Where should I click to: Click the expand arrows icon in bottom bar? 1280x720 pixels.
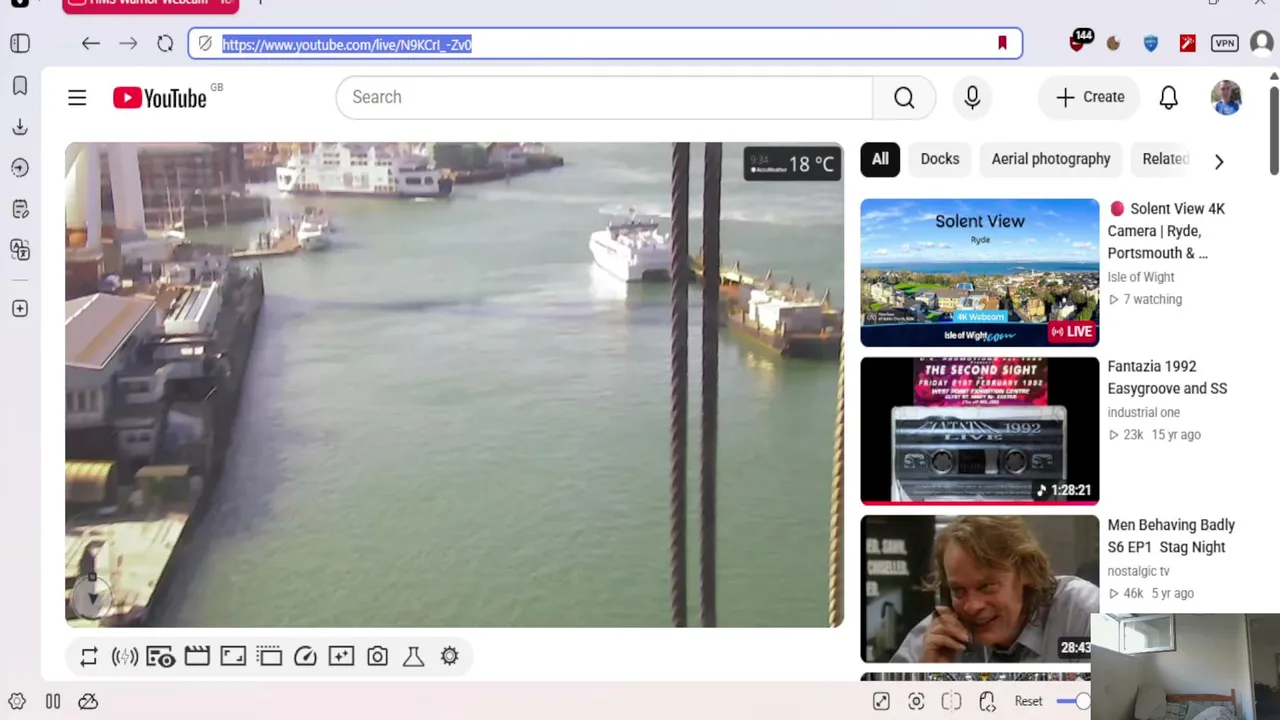[881, 701]
